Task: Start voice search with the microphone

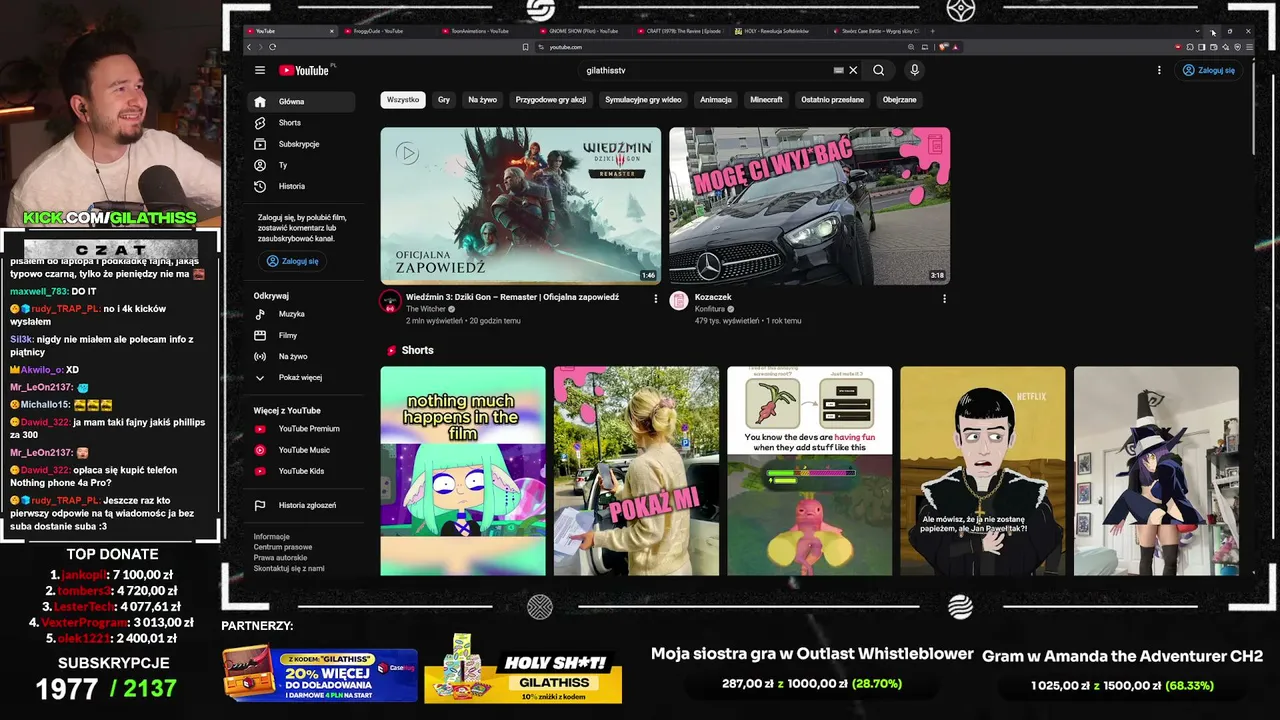Action: click(914, 70)
